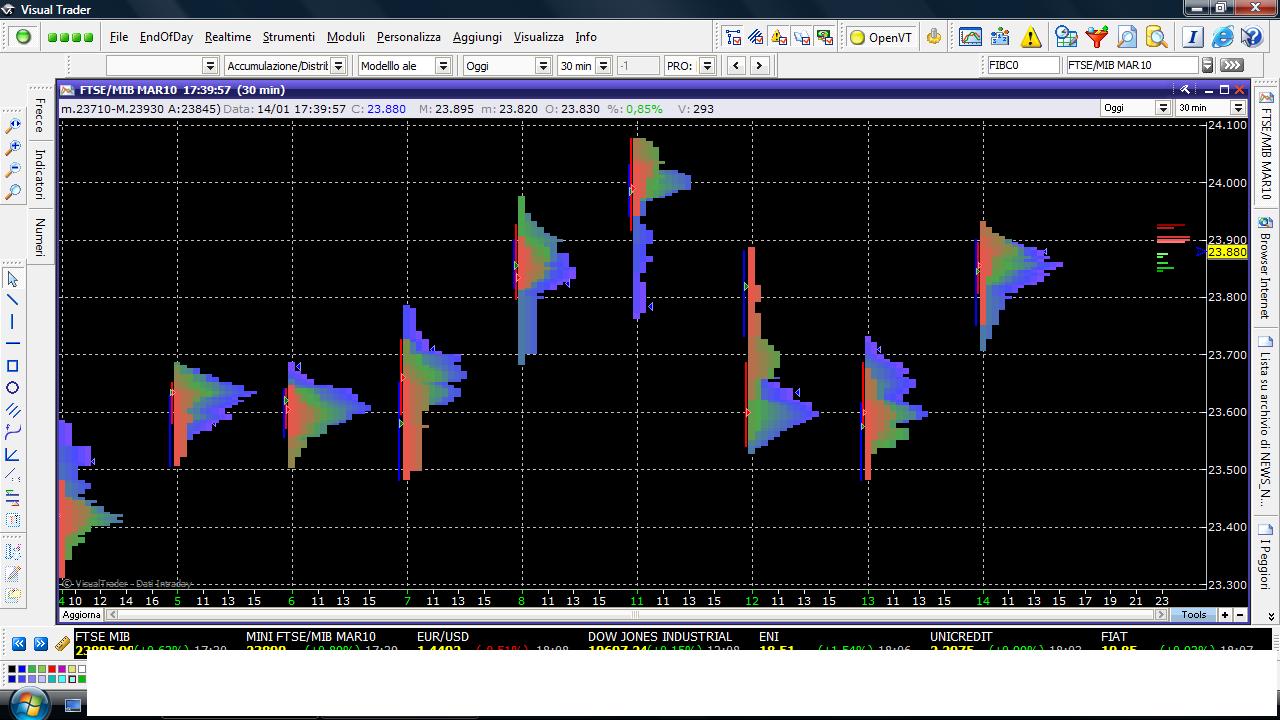
Task: Click the bottom magnifier icon in zoom group
Action: [13, 191]
